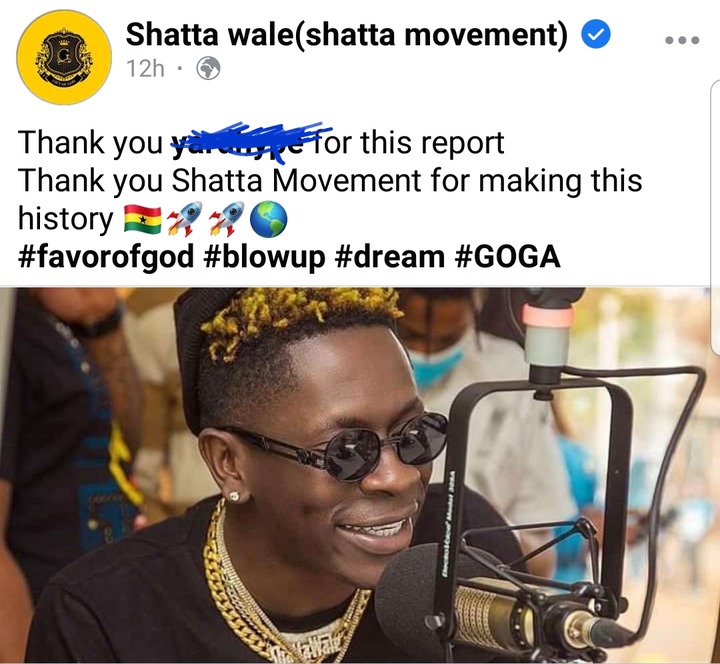This screenshot has height=664, width=720.
Task: Click the 'Thank you Shatta Movement' text line
Action: coord(330,180)
